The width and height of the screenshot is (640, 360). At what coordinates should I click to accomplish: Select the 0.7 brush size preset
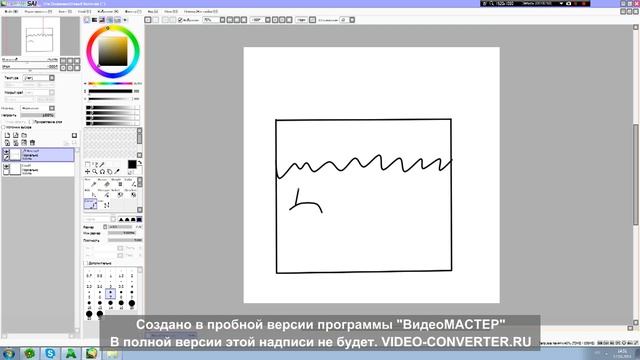[89, 276]
